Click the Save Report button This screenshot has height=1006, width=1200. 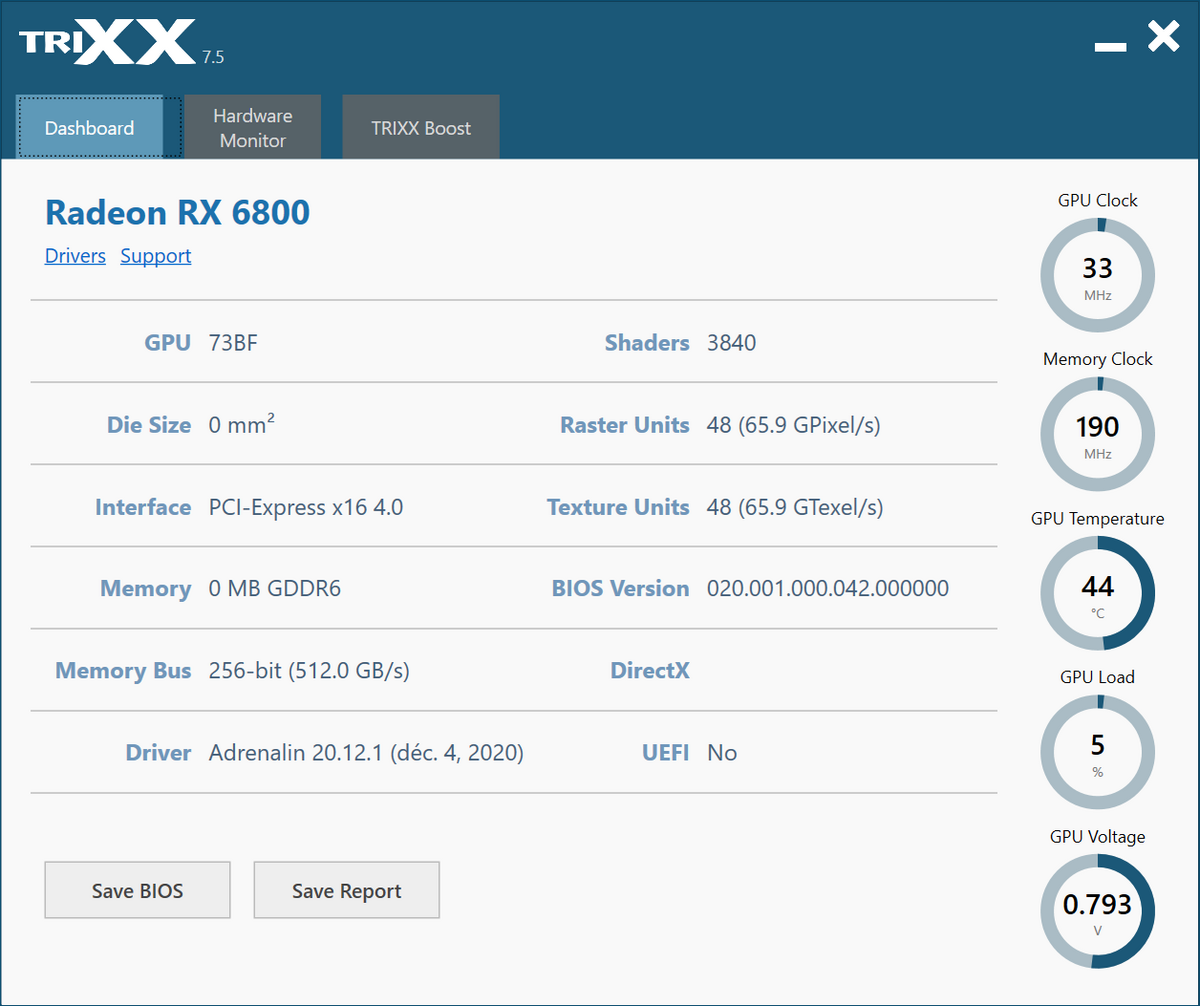point(347,890)
